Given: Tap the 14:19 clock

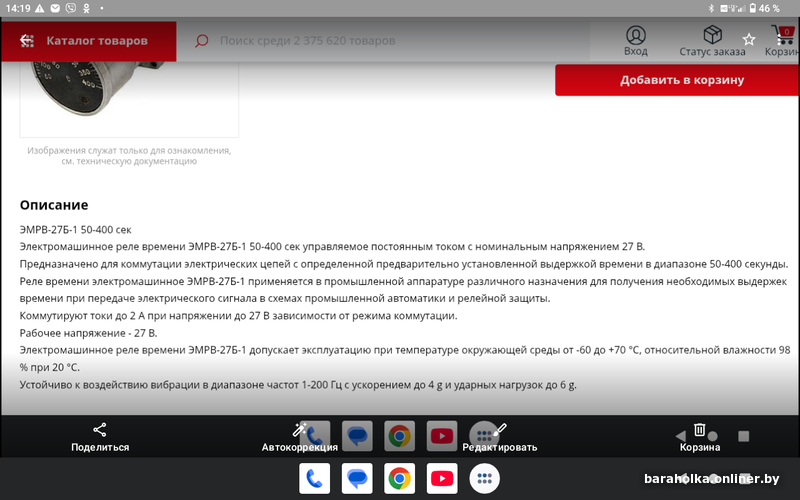Looking at the screenshot, I should tap(18, 8).
